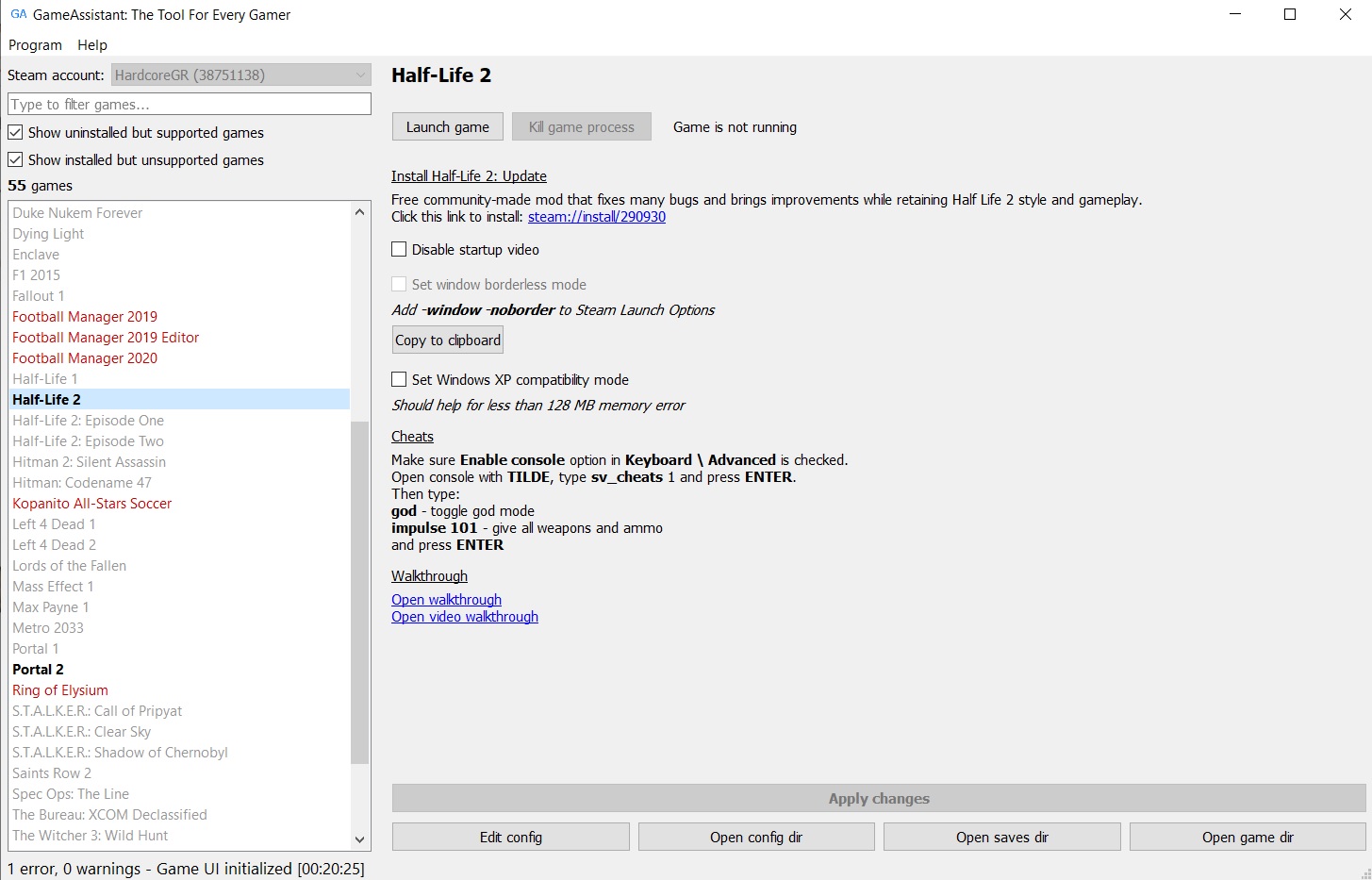Viewport: 1372px width, 880px height.
Task: Open the steam://install/290930 link
Action: pyautogui.click(x=597, y=217)
